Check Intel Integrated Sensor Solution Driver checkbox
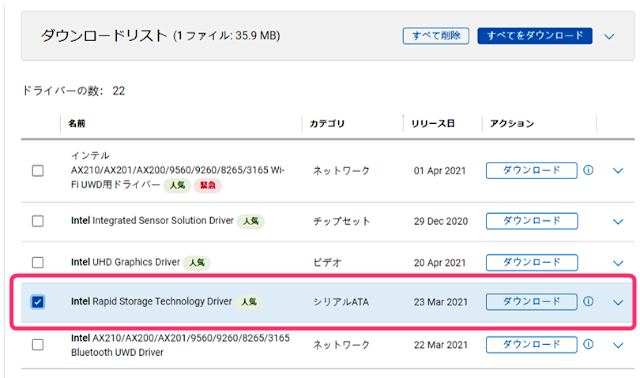640x378 pixels. click(x=38, y=221)
